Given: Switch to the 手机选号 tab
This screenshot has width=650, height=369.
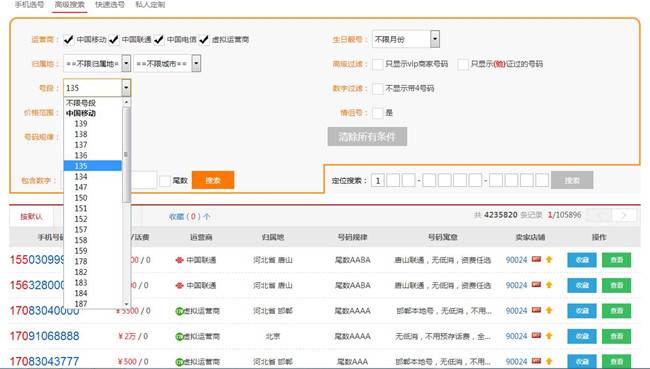Looking at the screenshot, I should [29, 5].
